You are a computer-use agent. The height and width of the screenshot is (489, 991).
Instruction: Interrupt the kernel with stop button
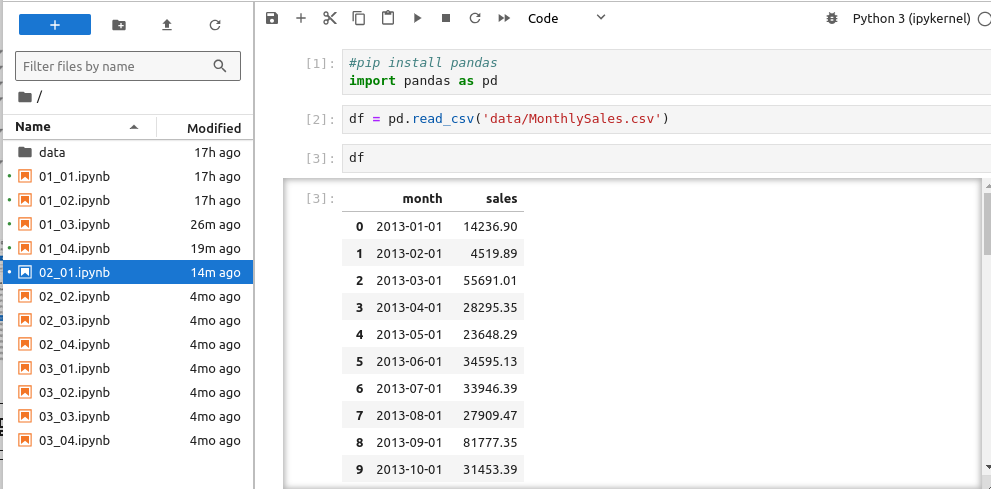(x=446, y=18)
